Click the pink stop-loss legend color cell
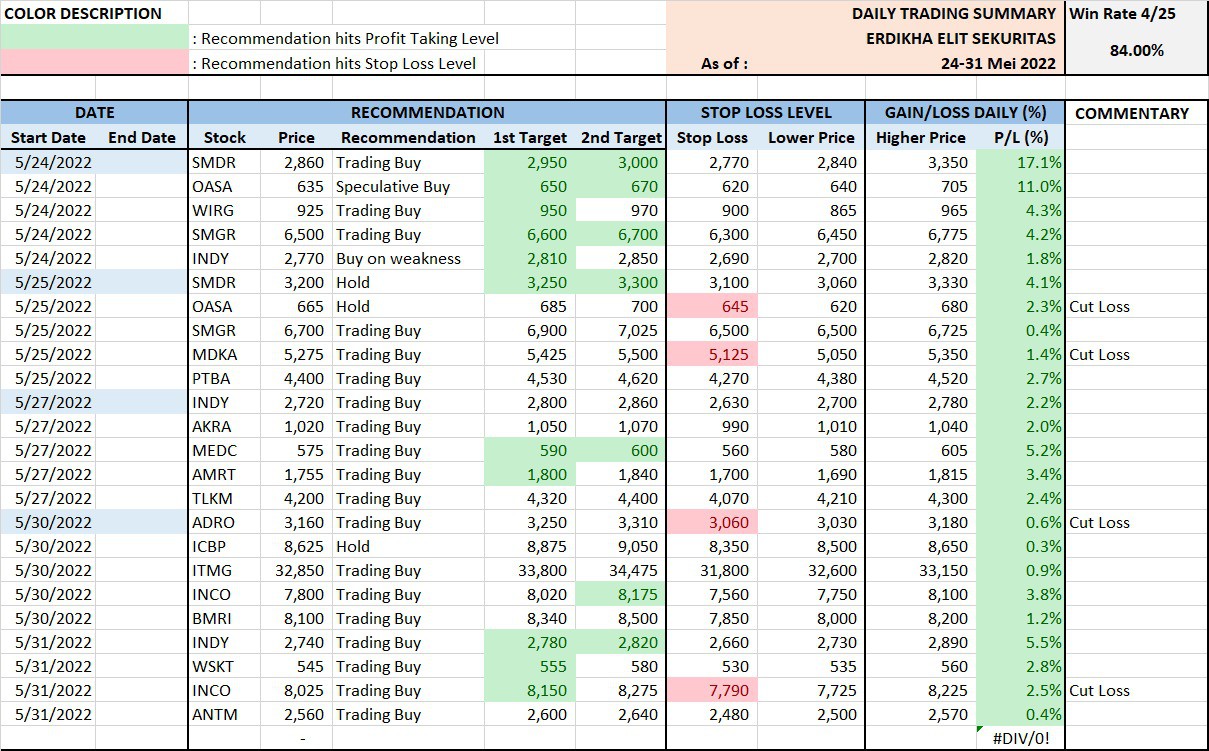Viewport: 1209px width, 751px height. coord(95,63)
